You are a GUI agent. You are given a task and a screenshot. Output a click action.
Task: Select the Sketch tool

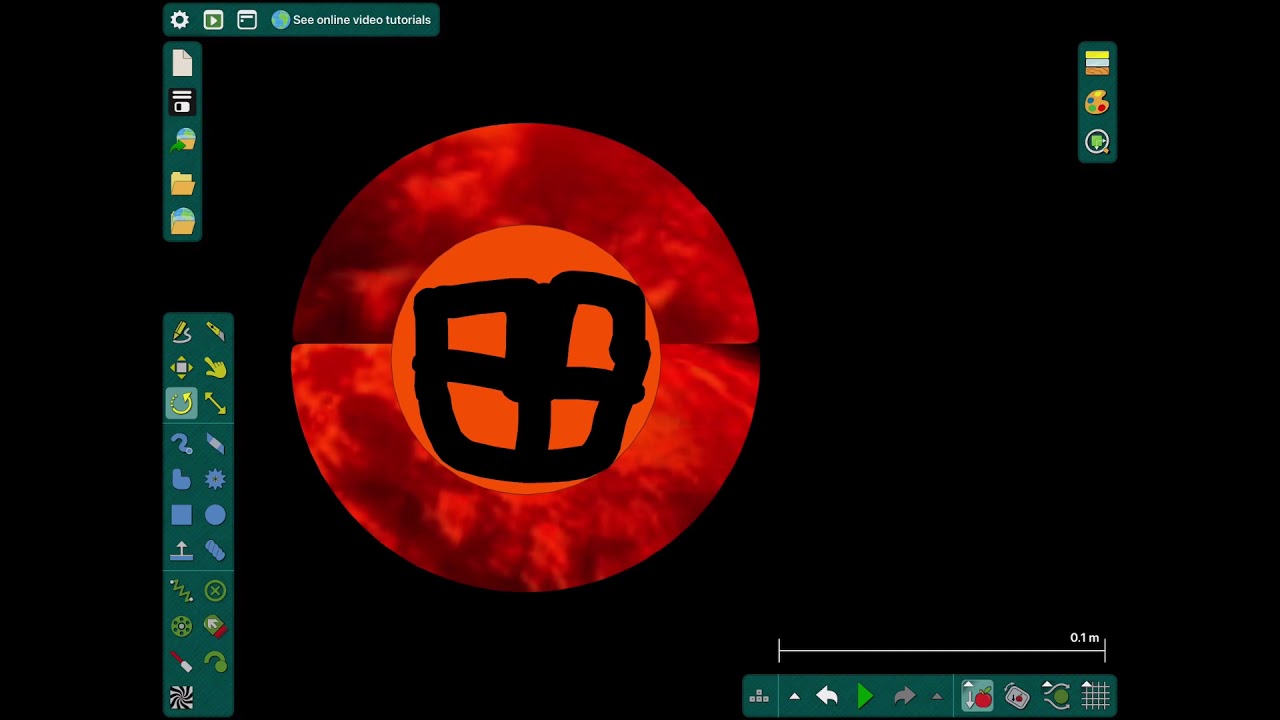pyautogui.click(x=181, y=332)
